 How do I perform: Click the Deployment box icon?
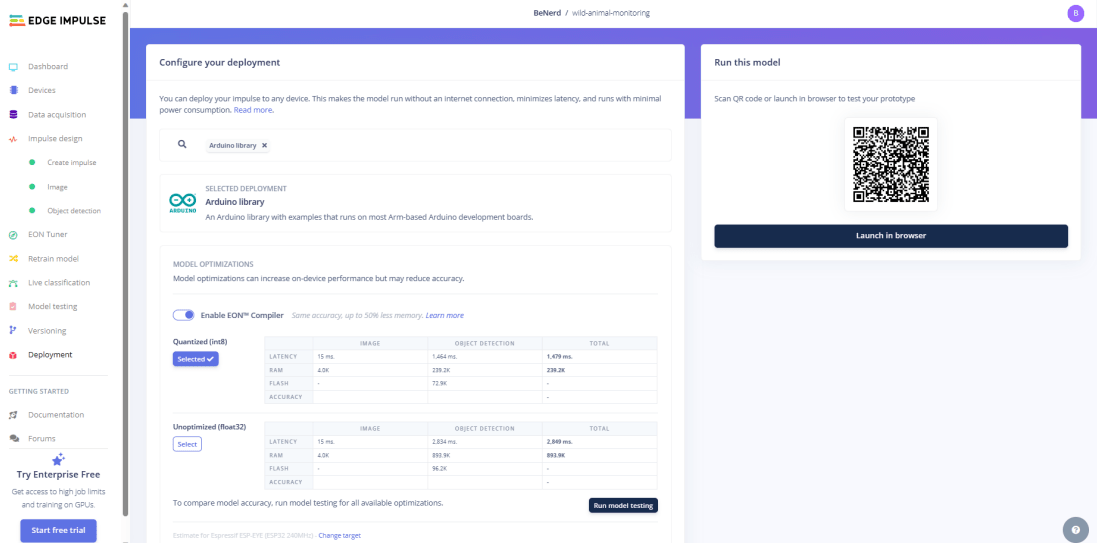tap(13, 355)
